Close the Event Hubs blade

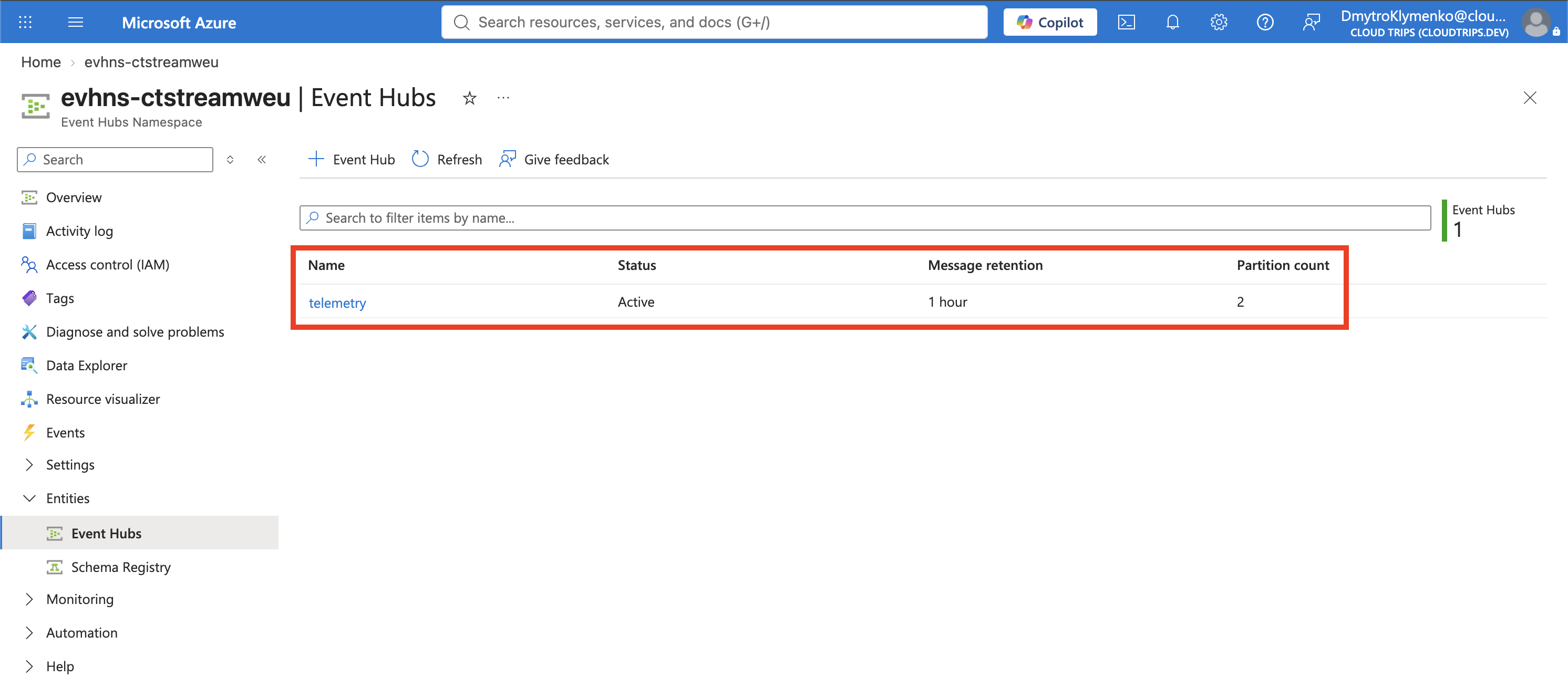coord(1530,98)
